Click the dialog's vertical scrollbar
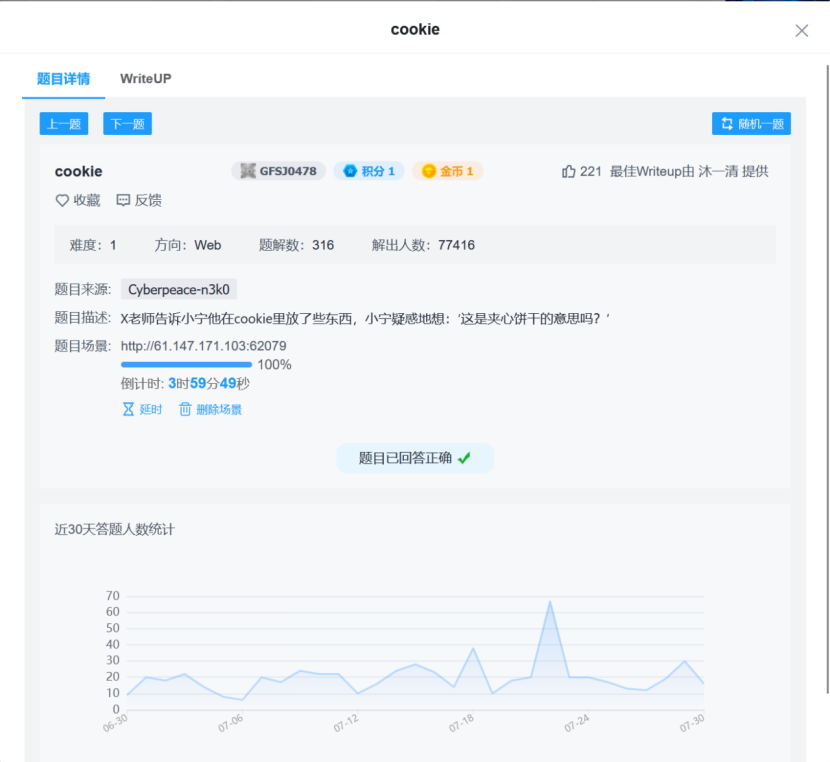Screen dimensions: 830x762 tap(827, 378)
